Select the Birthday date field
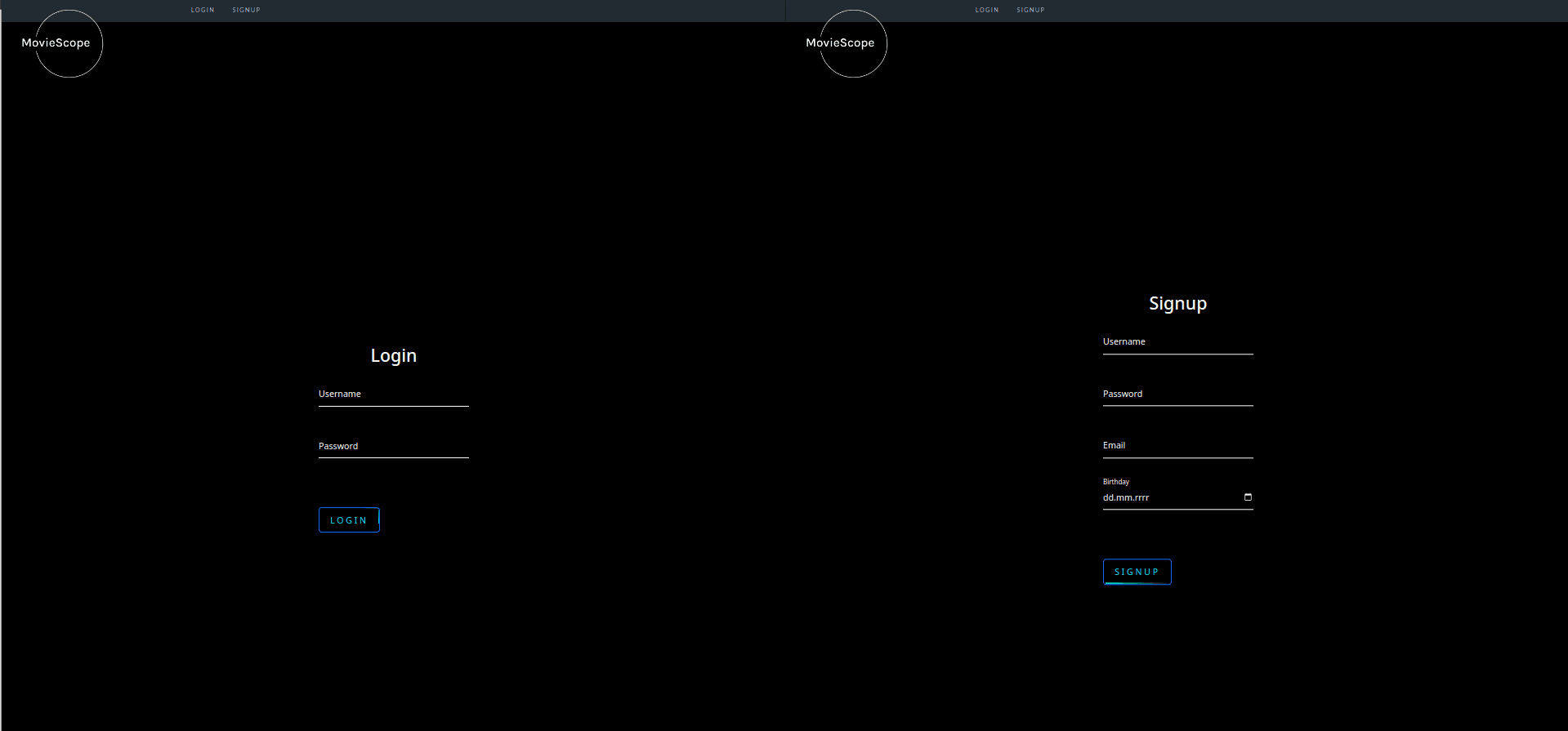The width and height of the screenshot is (1568, 731). click(1178, 498)
